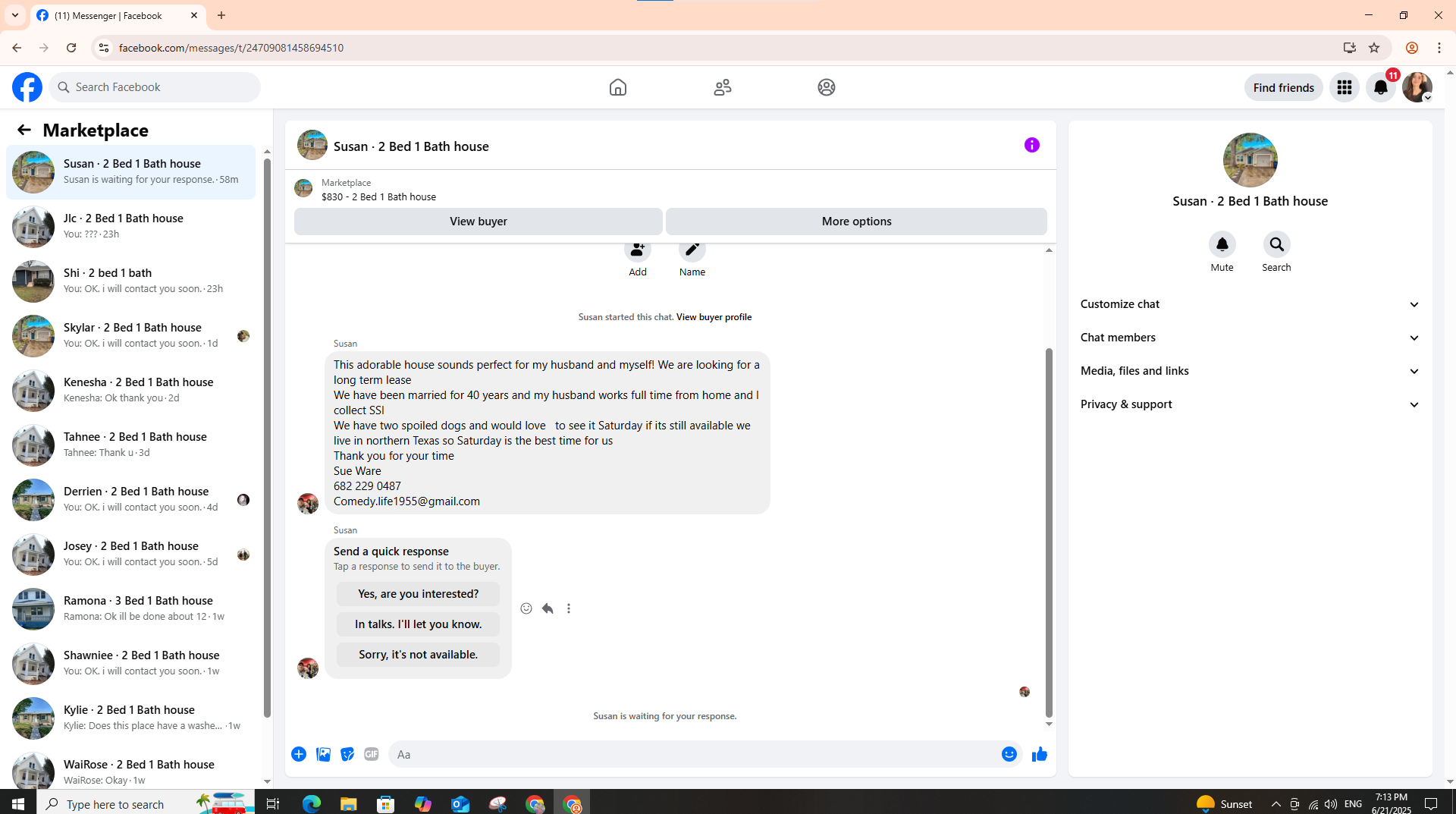
Task: Expand Customize chat section
Action: point(1250,304)
